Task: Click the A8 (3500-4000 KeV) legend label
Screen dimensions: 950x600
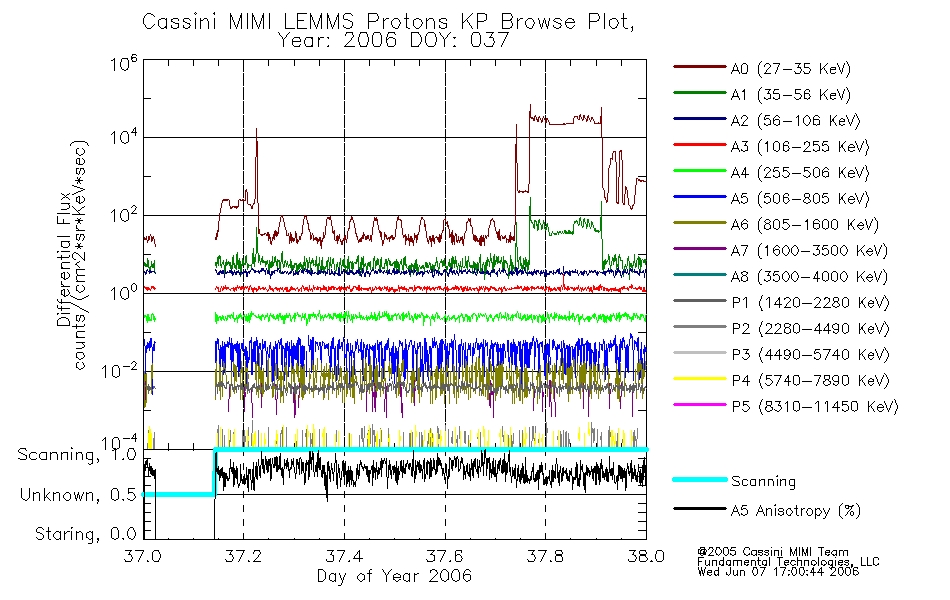Action: tap(809, 277)
